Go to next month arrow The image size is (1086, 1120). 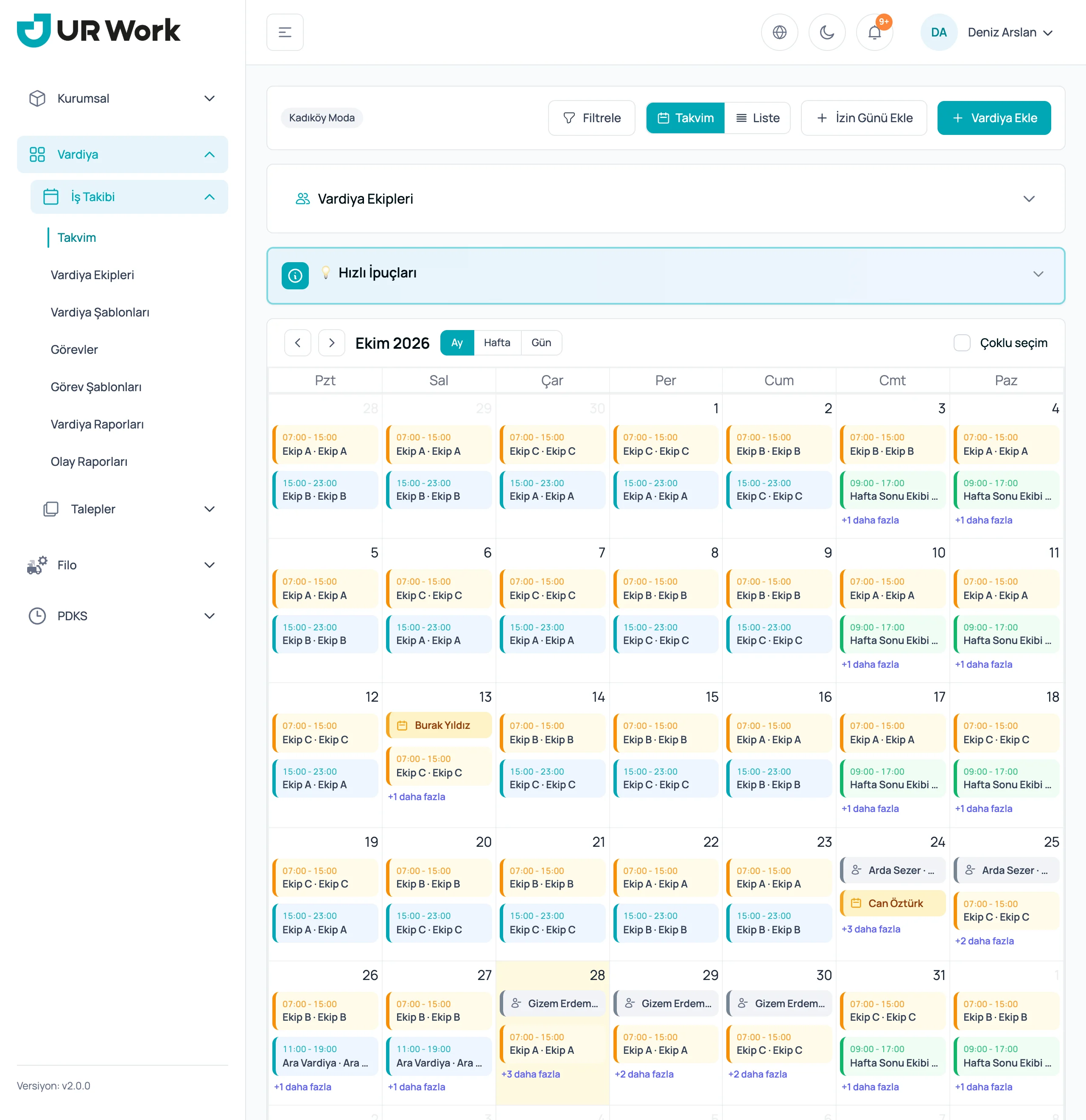(331, 343)
